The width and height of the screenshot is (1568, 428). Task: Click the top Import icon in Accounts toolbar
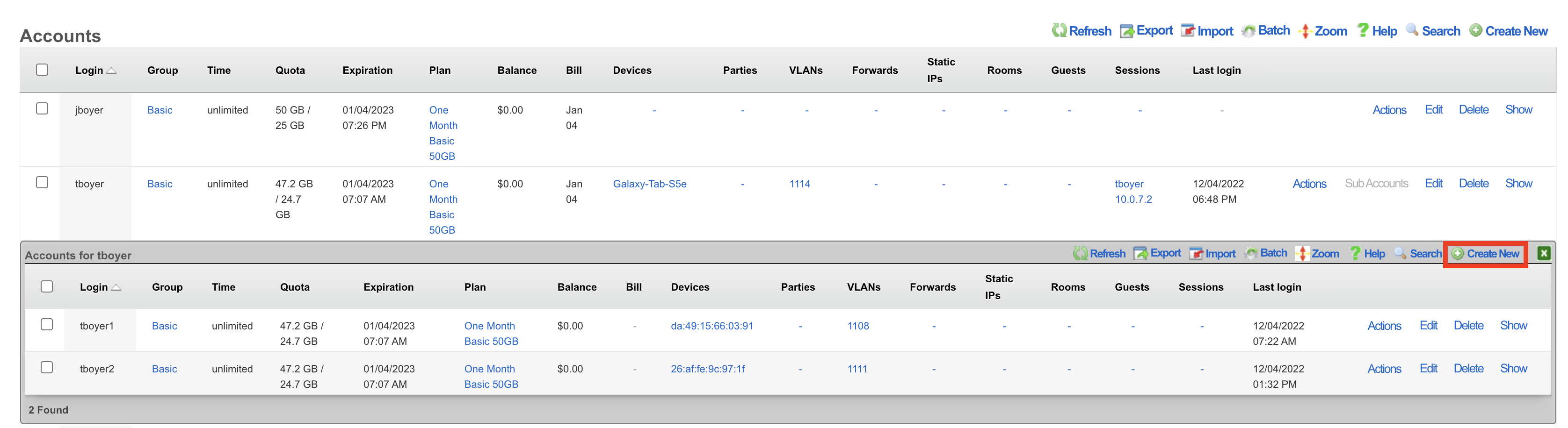1188,30
